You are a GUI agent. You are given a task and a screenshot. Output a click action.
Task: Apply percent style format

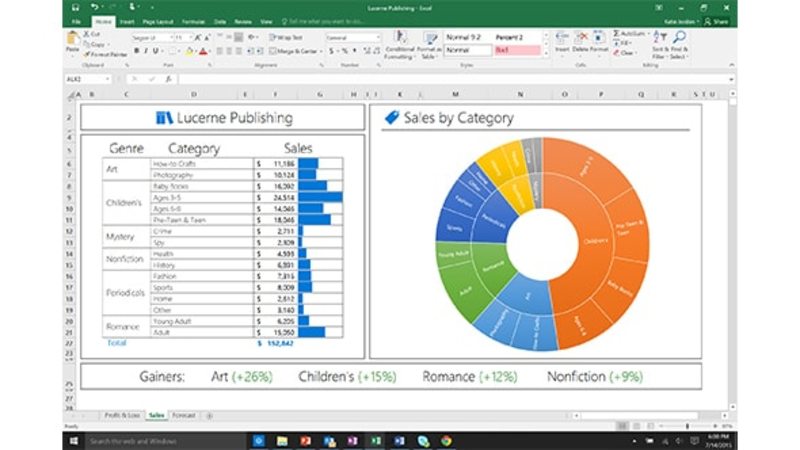pyautogui.click(x=344, y=51)
